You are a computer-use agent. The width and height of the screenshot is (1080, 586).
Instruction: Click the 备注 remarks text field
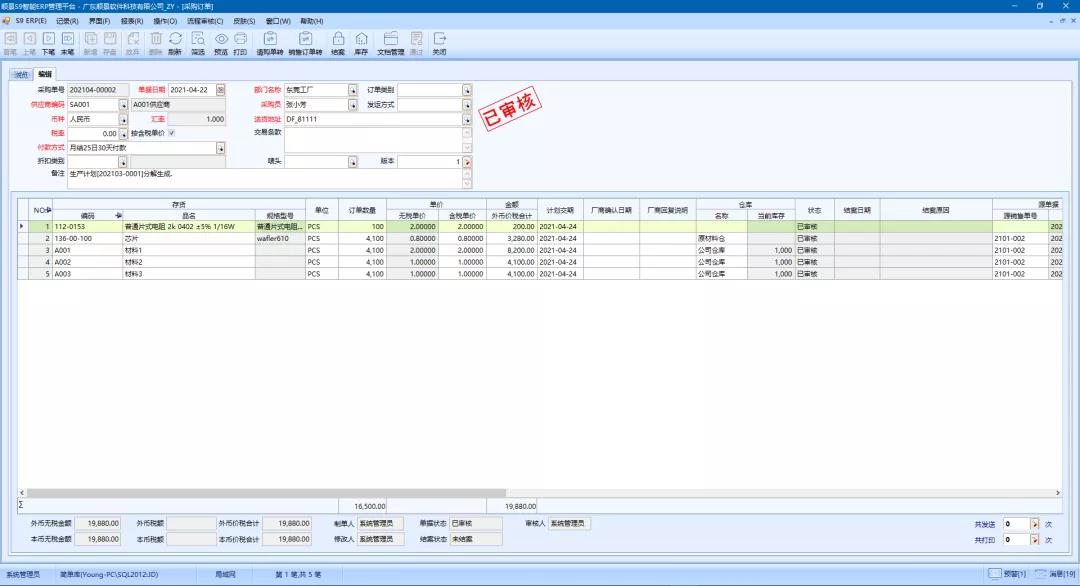pos(260,174)
